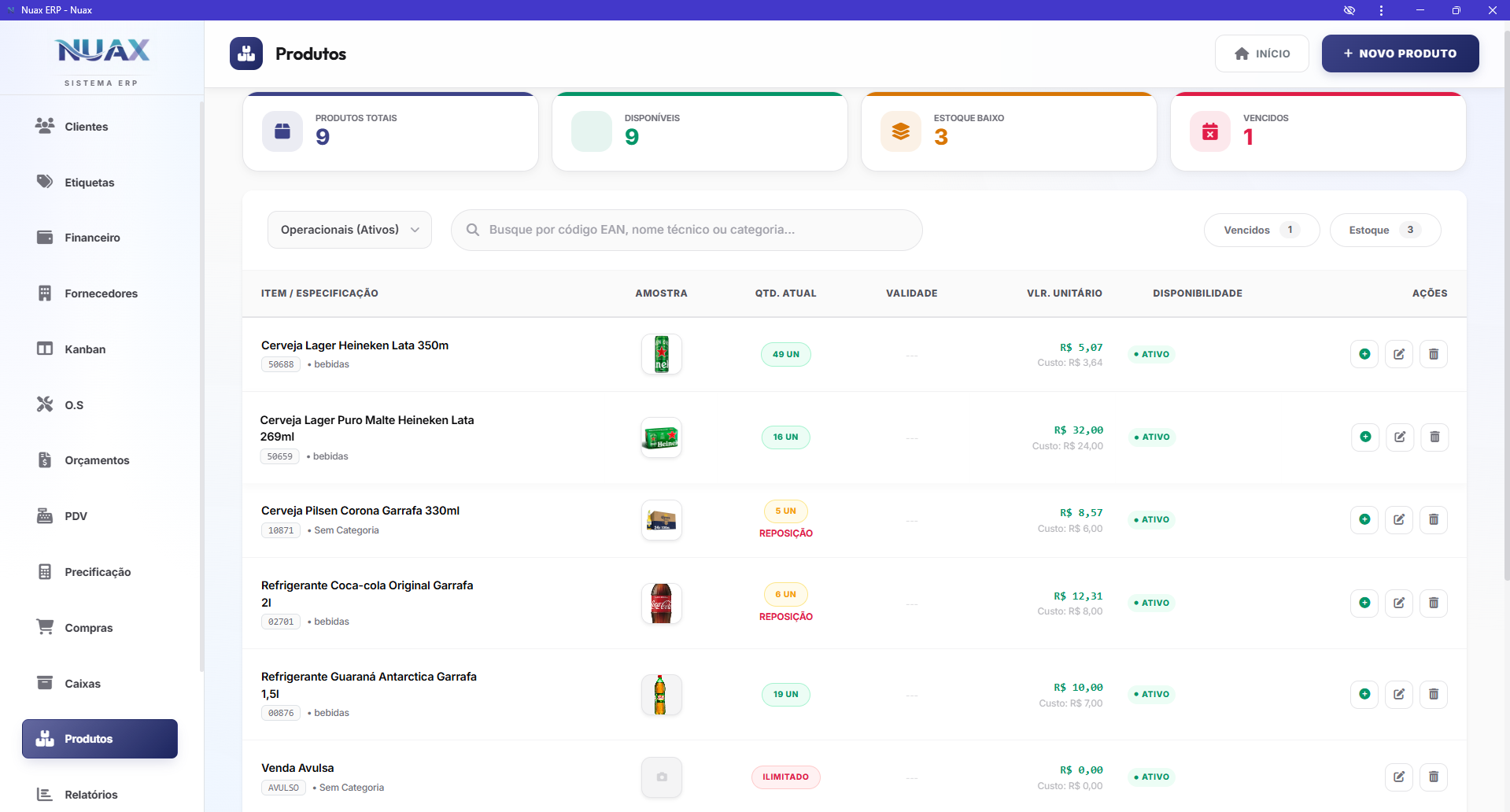
Task: Open the privacy eye icon in title bar
Action: [x=1349, y=10]
